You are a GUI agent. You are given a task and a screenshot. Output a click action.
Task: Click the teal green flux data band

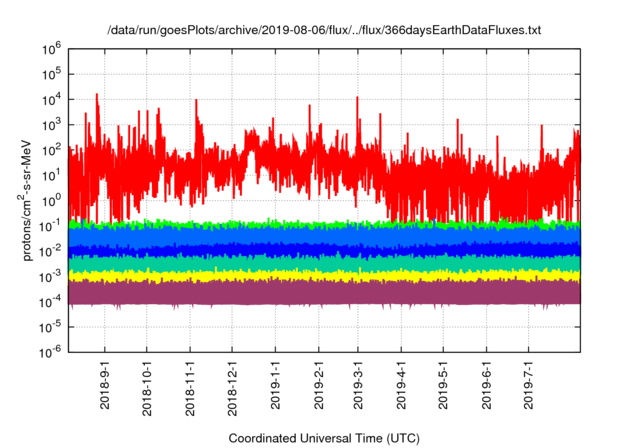pos(324,263)
